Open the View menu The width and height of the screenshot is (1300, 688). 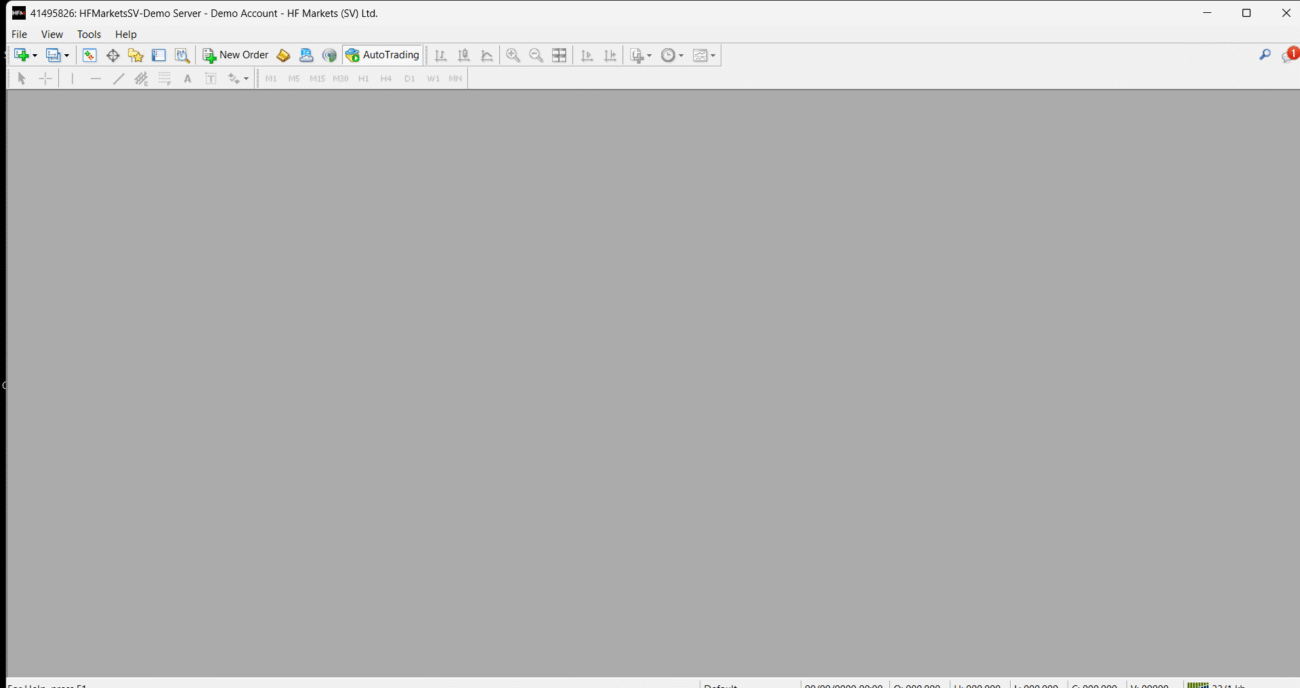tap(52, 34)
